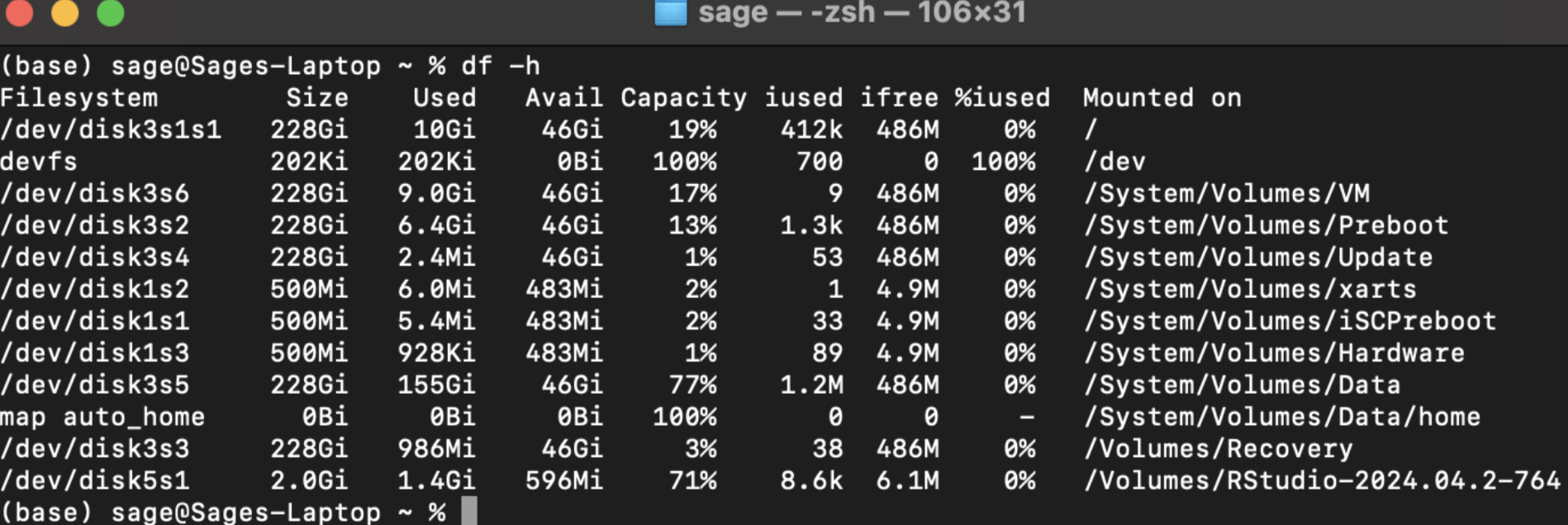This screenshot has height=525, width=1568.
Task: Click the yellow minimize window button
Action: click(64, 12)
